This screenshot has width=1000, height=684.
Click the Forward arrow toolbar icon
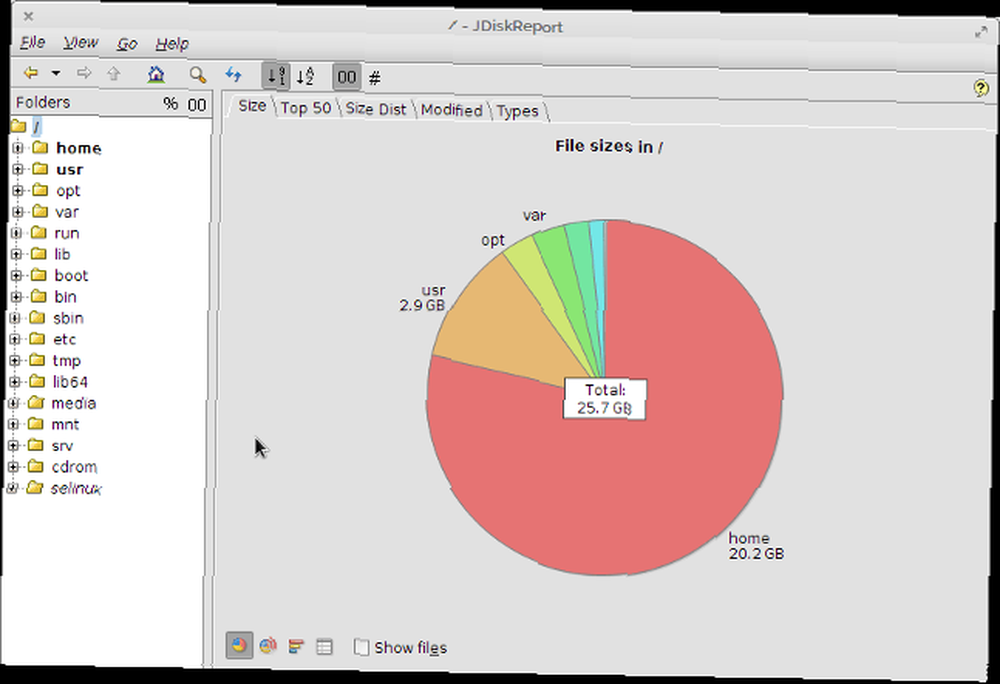[84, 73]
